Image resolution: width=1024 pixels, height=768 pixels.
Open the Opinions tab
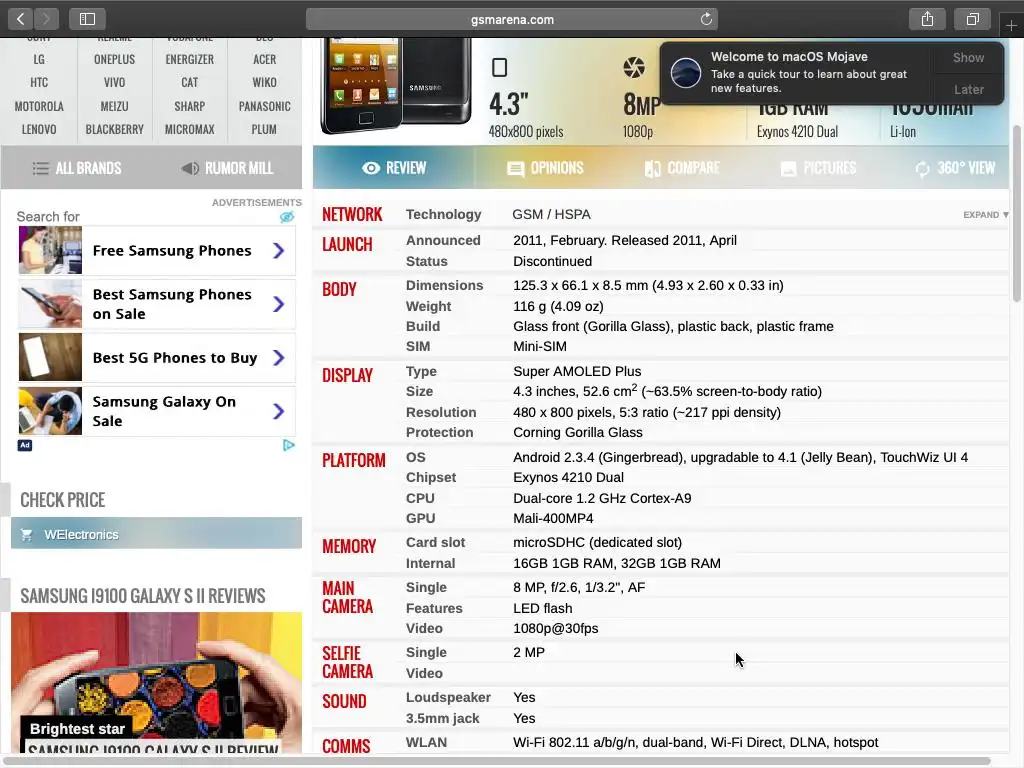pos(545,168)
